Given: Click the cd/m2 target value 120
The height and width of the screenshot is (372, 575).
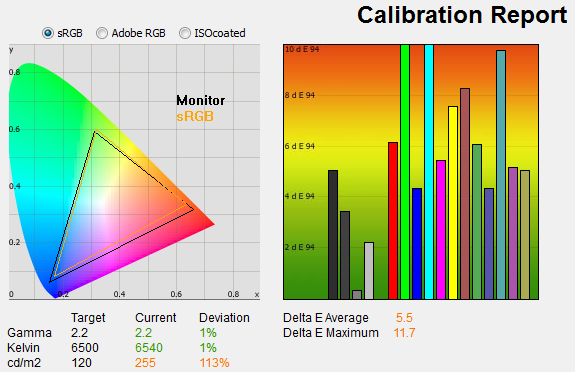Looking at the screenshot, I should [x=81, y=363].
